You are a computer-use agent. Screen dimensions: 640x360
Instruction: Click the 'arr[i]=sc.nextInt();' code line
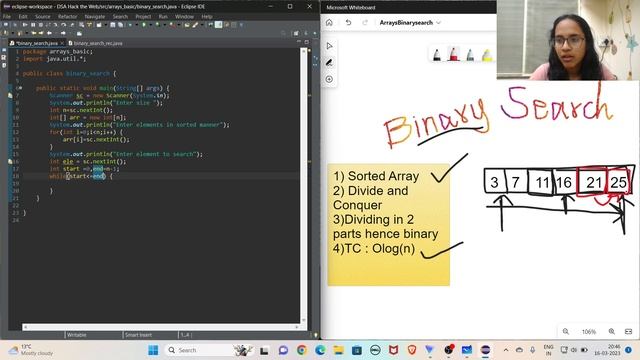[96, 140]
